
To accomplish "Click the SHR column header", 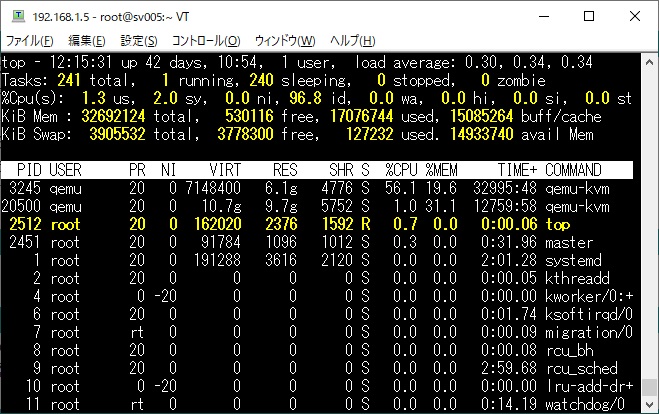I will pos(341,170).
